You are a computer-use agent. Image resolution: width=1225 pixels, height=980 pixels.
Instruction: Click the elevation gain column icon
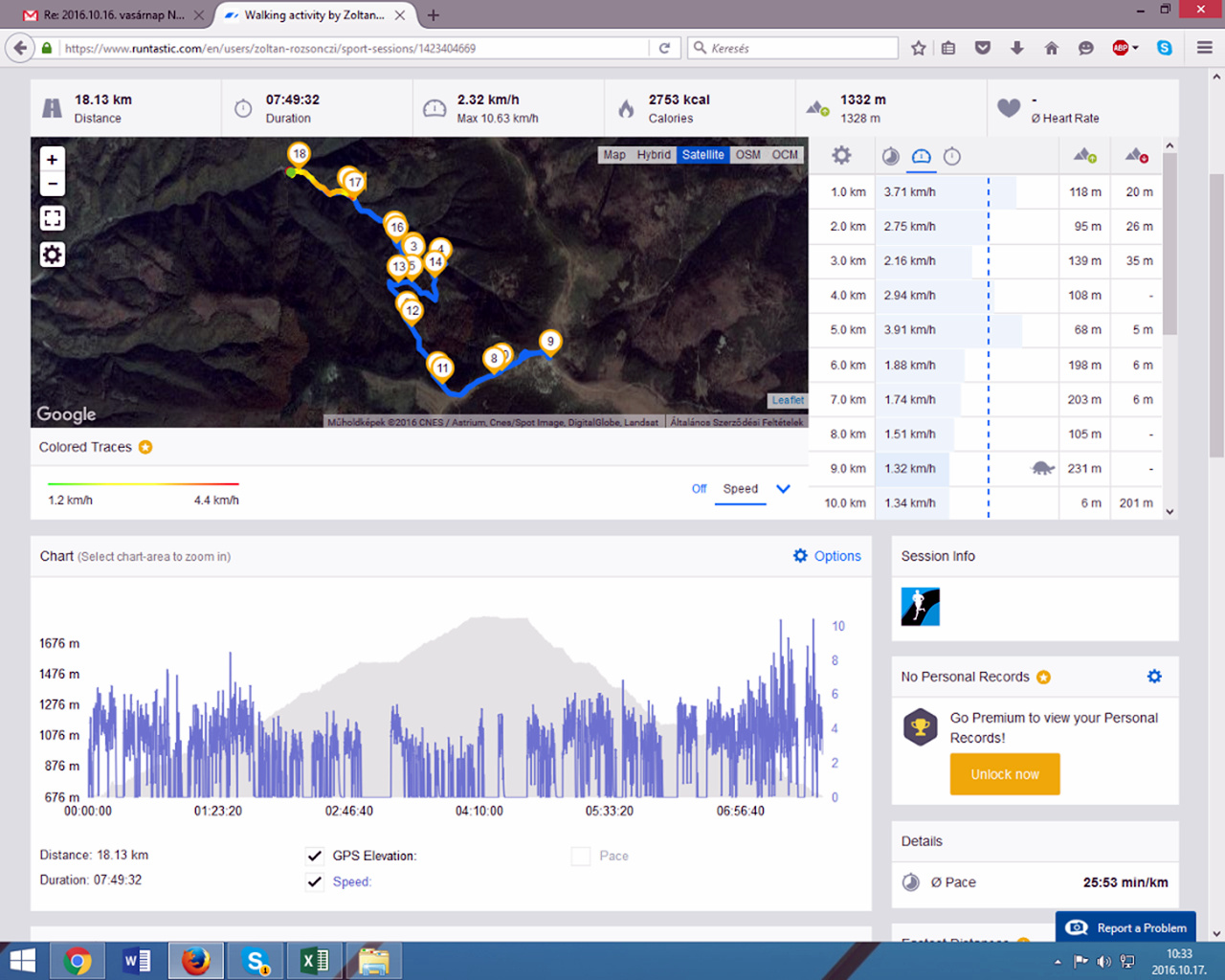coord(1085,155)
